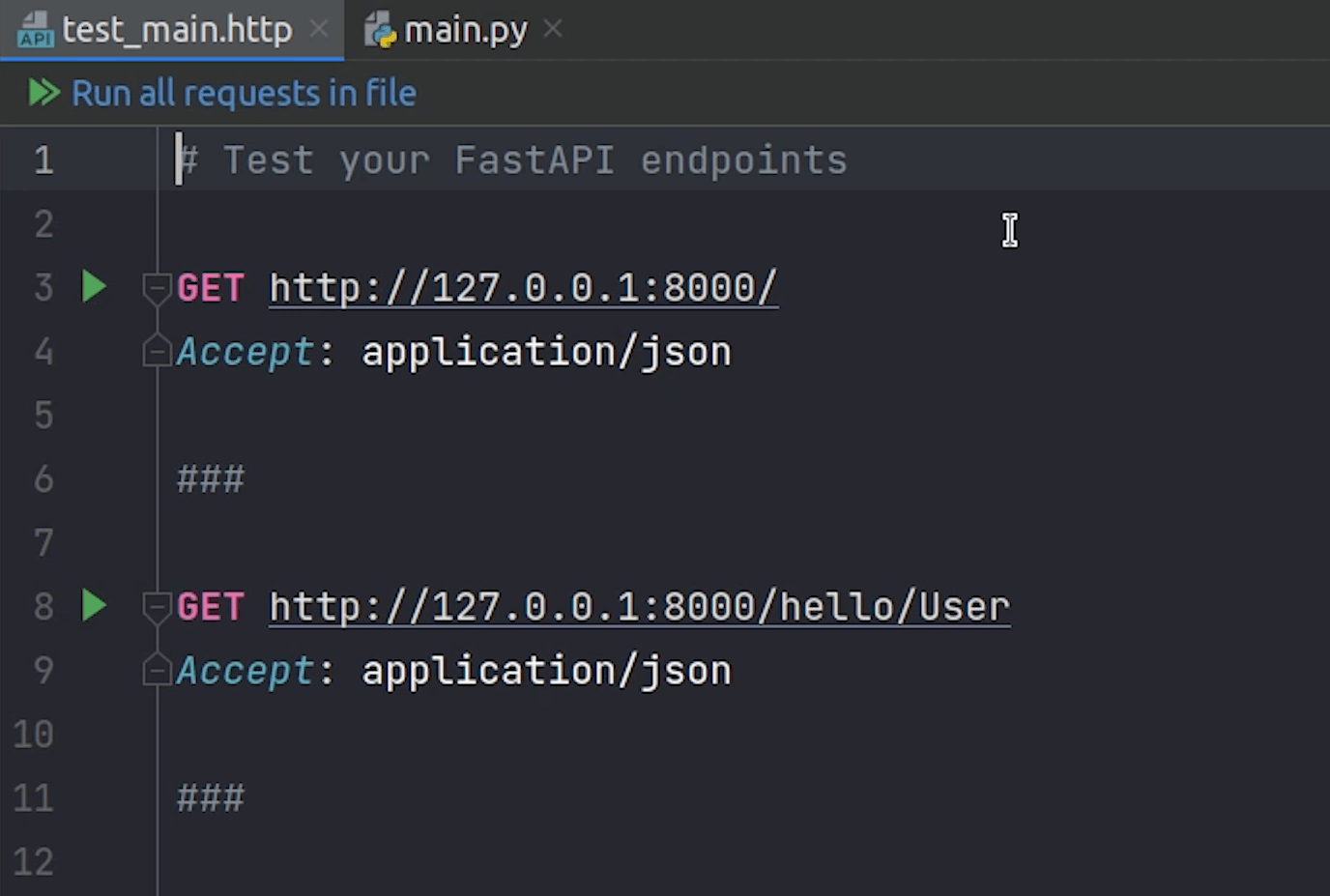Collapse the fold marker on line 3
Screen dimensions: 1330x896
pos(156,287)
